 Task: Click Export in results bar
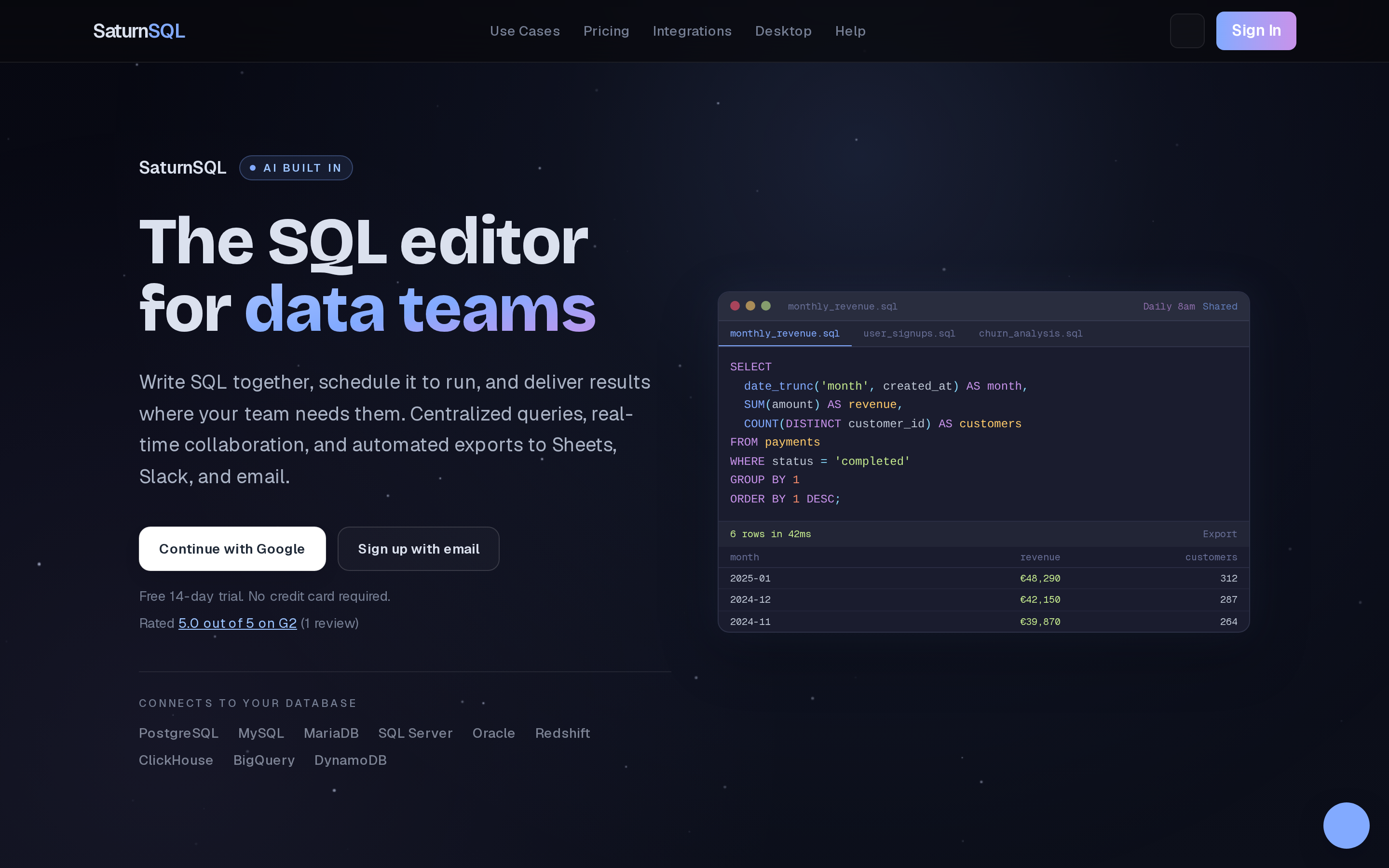(x=1220, y=534)
